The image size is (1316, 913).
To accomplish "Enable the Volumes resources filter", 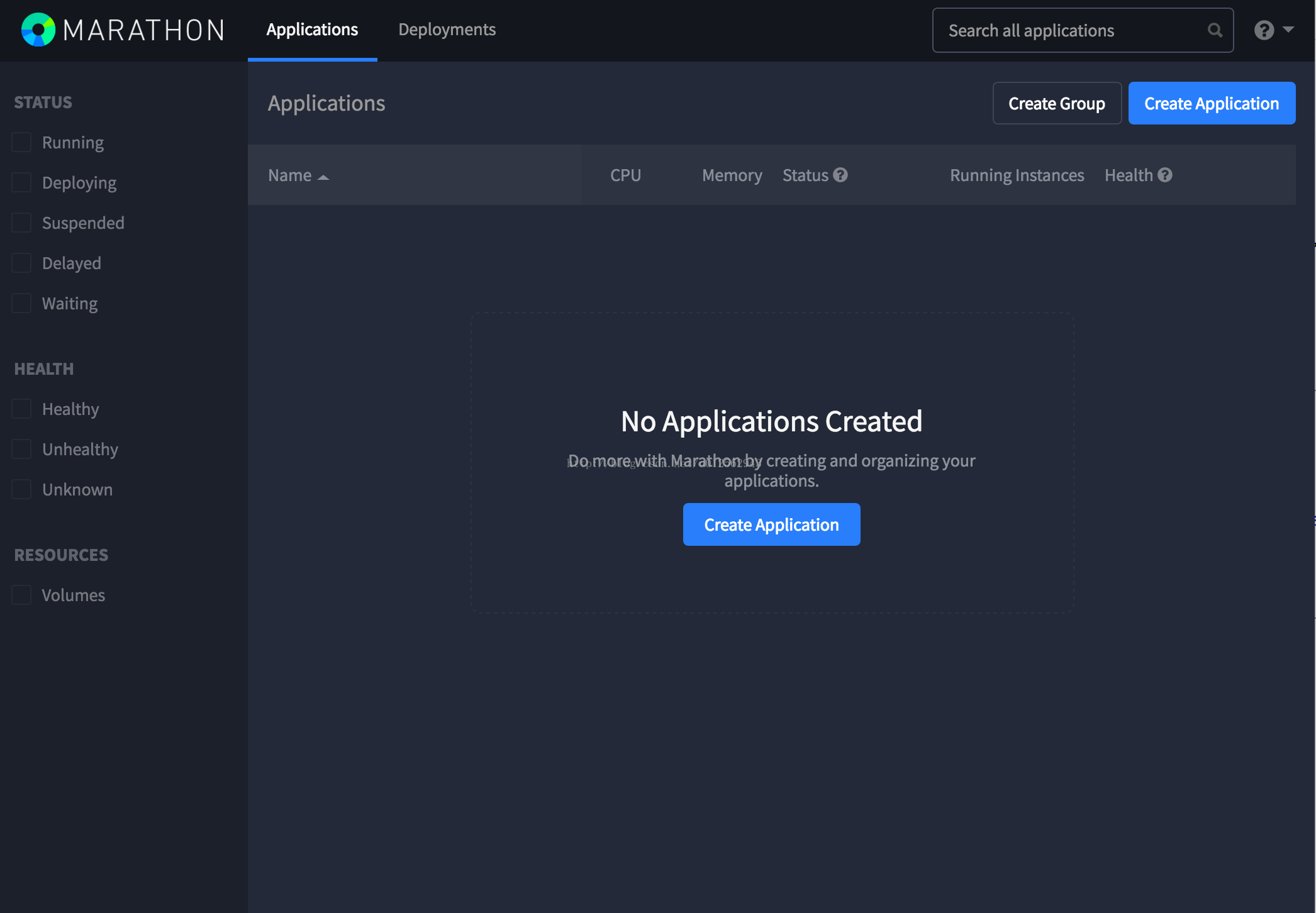I will [x=21, y=595].
